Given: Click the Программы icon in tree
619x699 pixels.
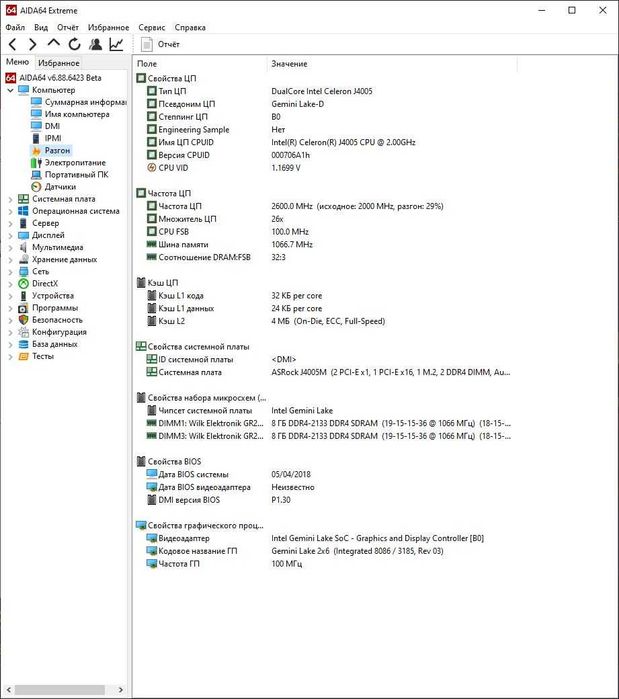Looking at the screenshot, I should click(x=23, y=308).
